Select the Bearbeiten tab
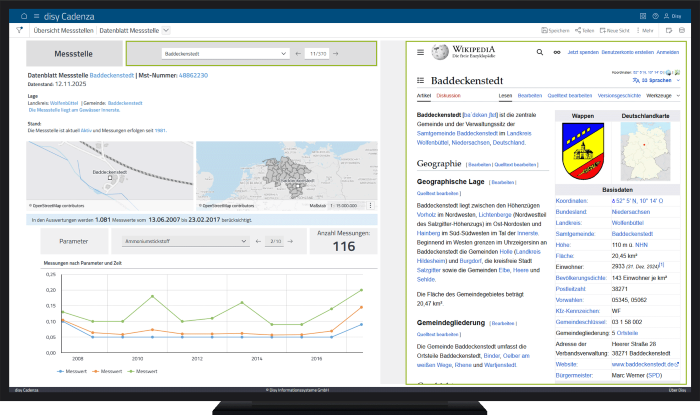Viewport: 700px width, 415px height. point(529,95)
